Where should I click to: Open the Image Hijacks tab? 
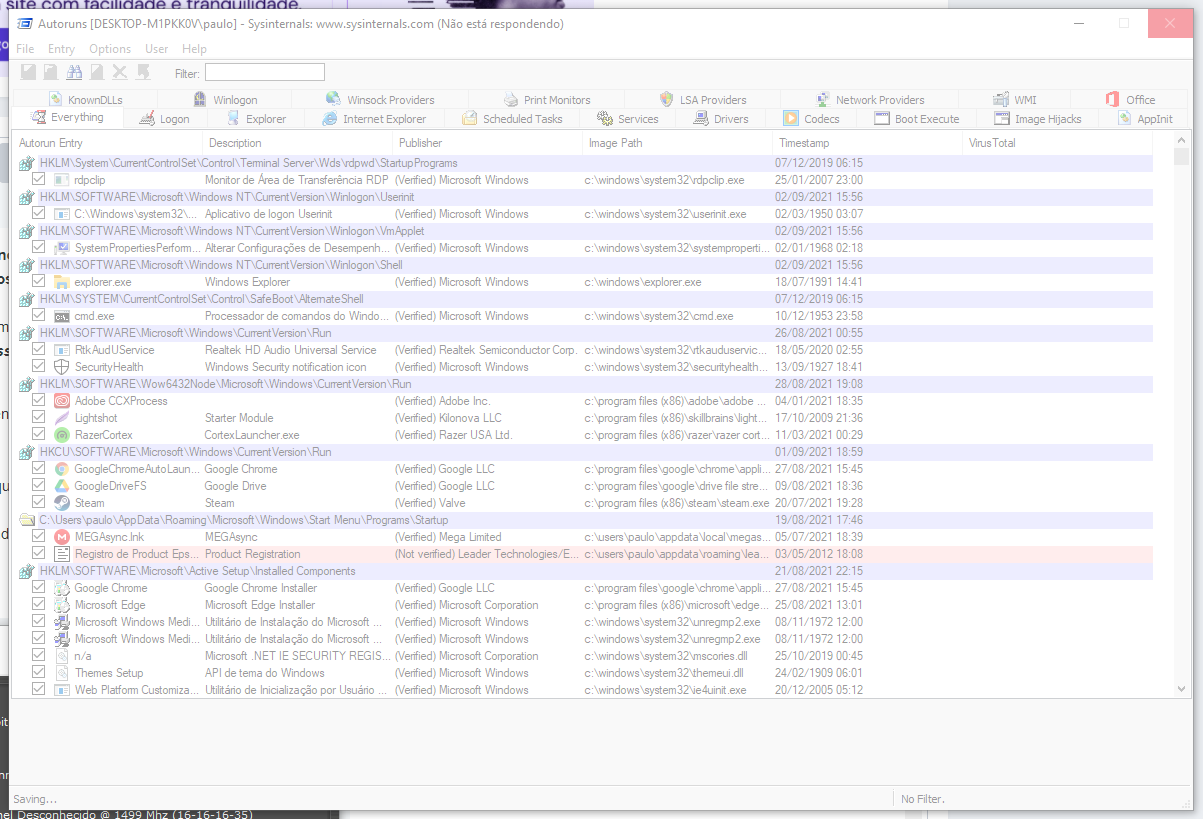(x=1037, y=119)
